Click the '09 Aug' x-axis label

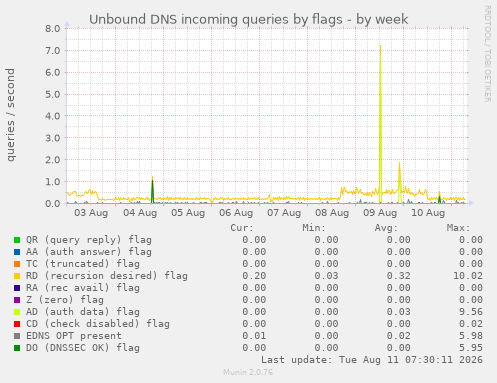click(x=380, y=213)
